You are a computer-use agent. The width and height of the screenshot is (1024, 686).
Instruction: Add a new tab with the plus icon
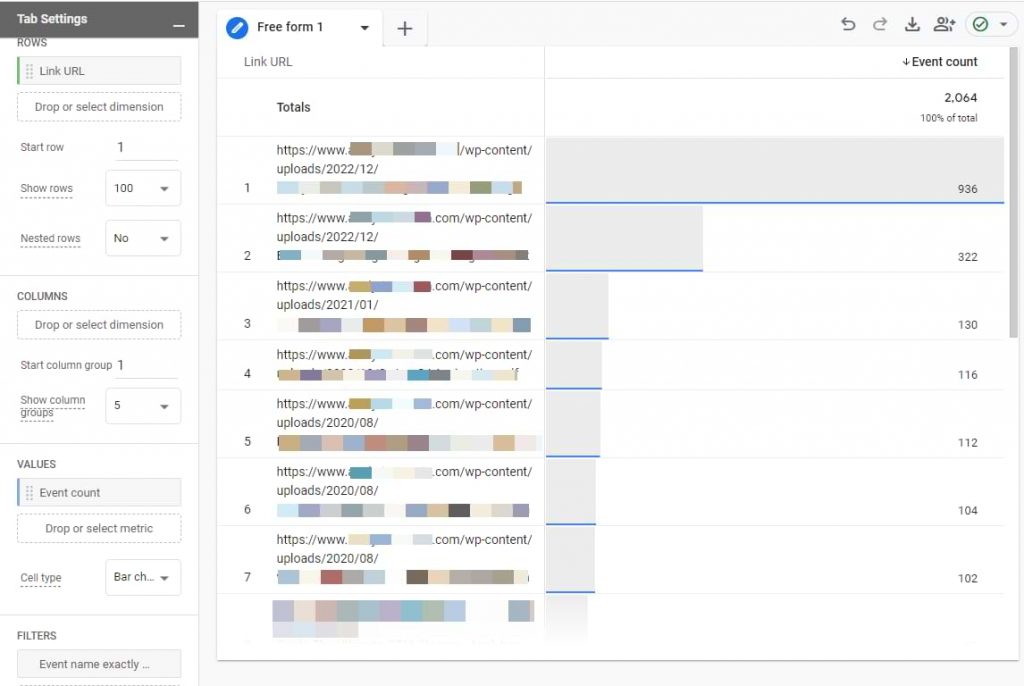coord(404,29)
